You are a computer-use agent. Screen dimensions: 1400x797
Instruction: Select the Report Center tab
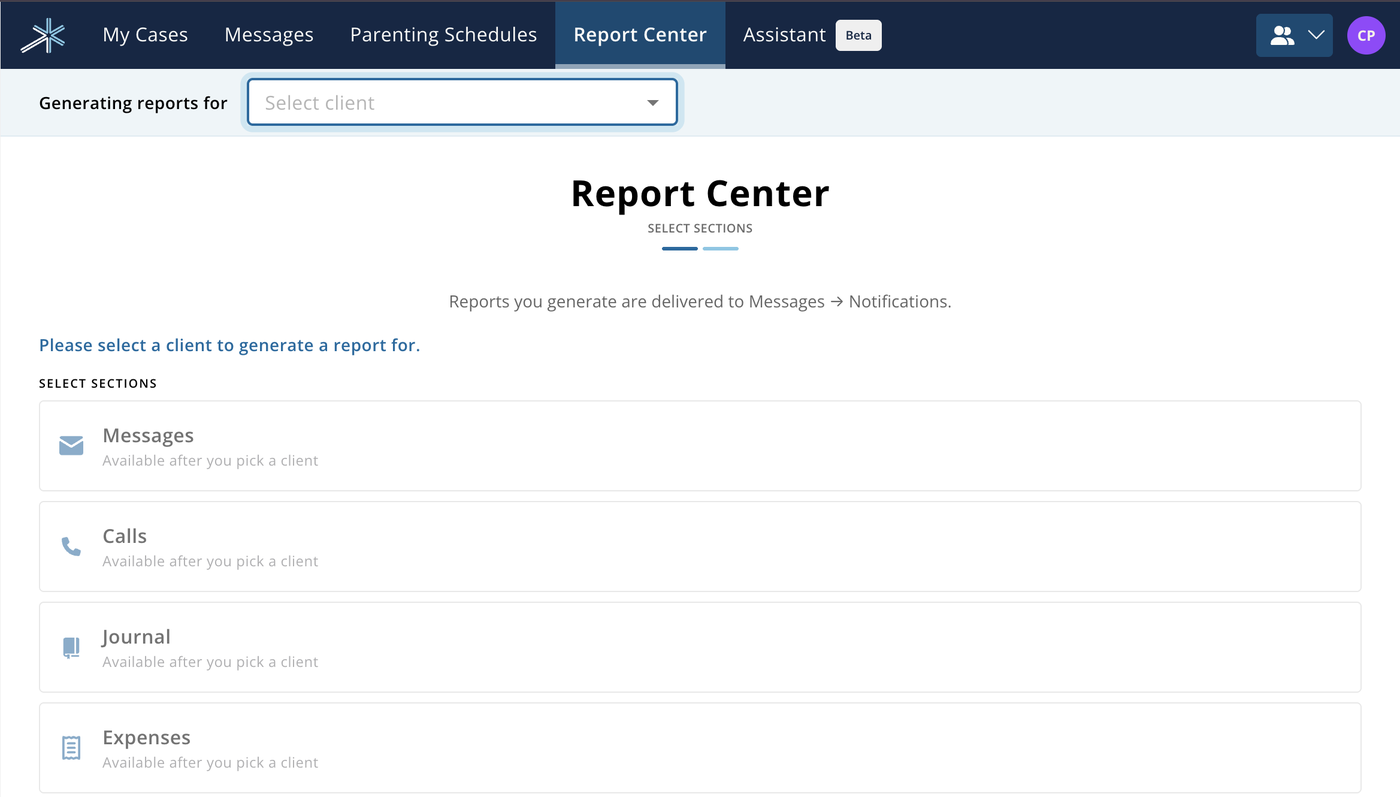[x=640, y=35]
